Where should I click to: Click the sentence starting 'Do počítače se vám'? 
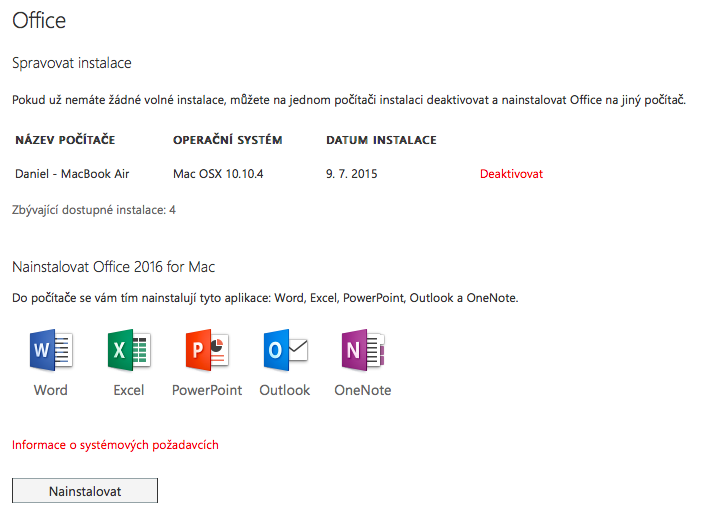[265, 298]
